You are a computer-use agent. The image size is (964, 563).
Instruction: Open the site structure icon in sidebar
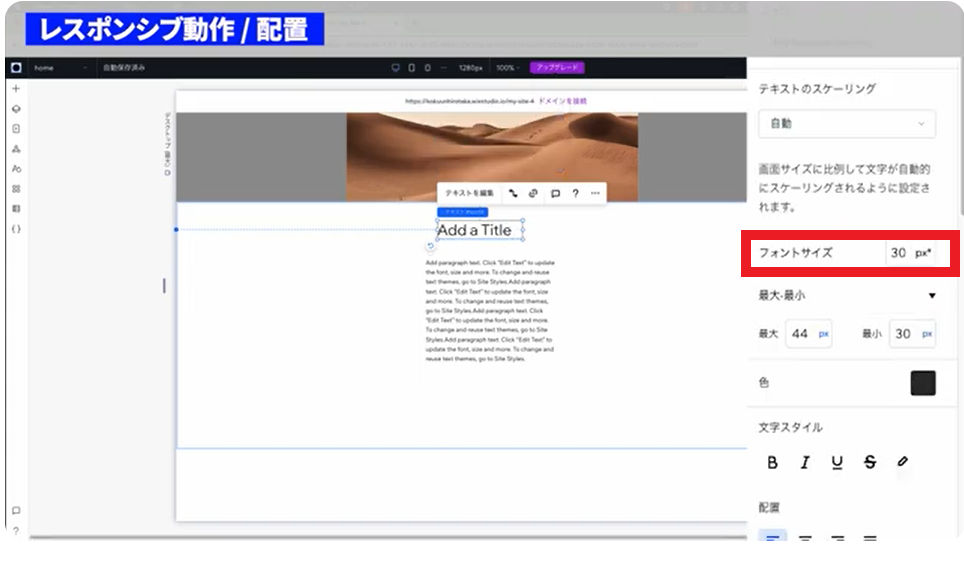(x=16, y=149)
